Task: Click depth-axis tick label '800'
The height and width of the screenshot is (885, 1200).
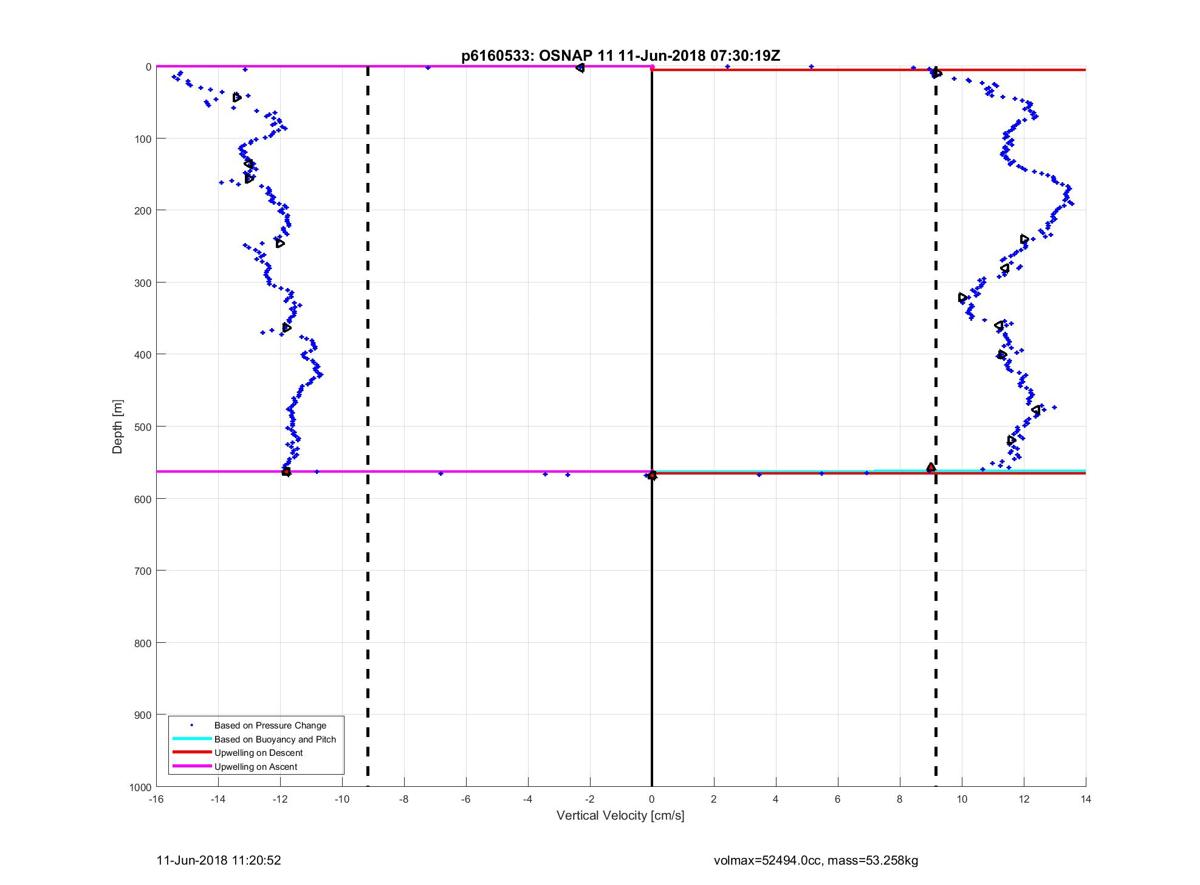Action: pyautogui.click(x=142, y=643)
